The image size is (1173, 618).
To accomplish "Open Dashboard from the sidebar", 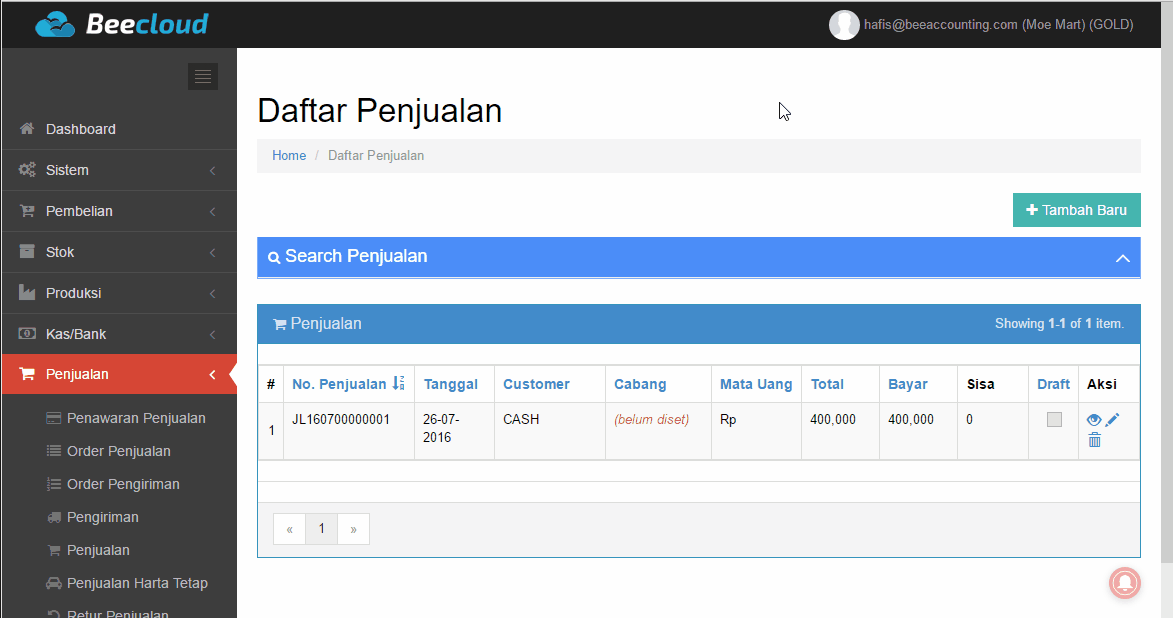I will [80, 129].
